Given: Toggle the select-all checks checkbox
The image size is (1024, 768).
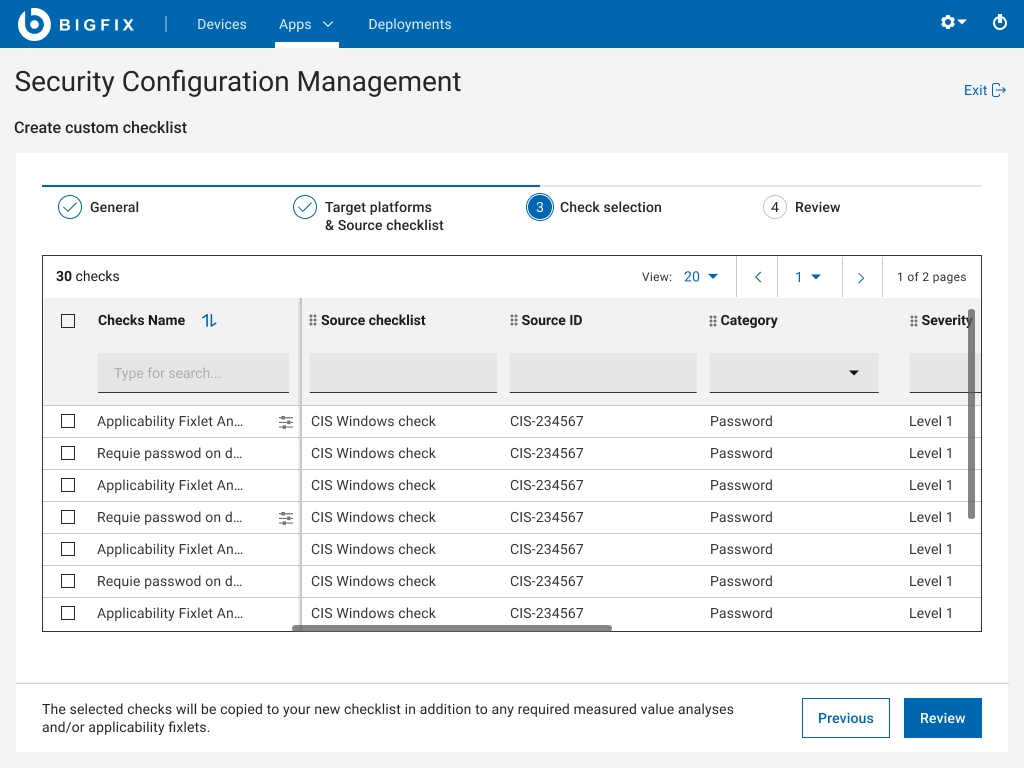Looking at the screenshot, I should 68,321.
